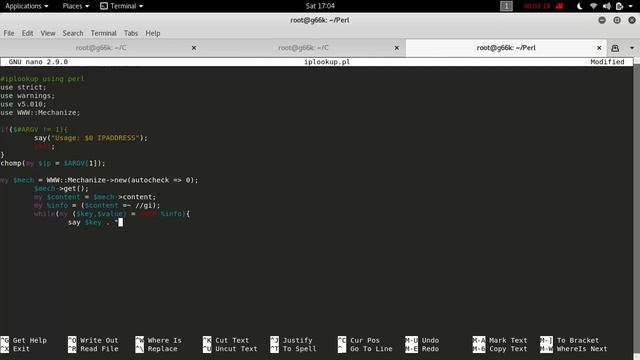Click the battery power icon

619,6
